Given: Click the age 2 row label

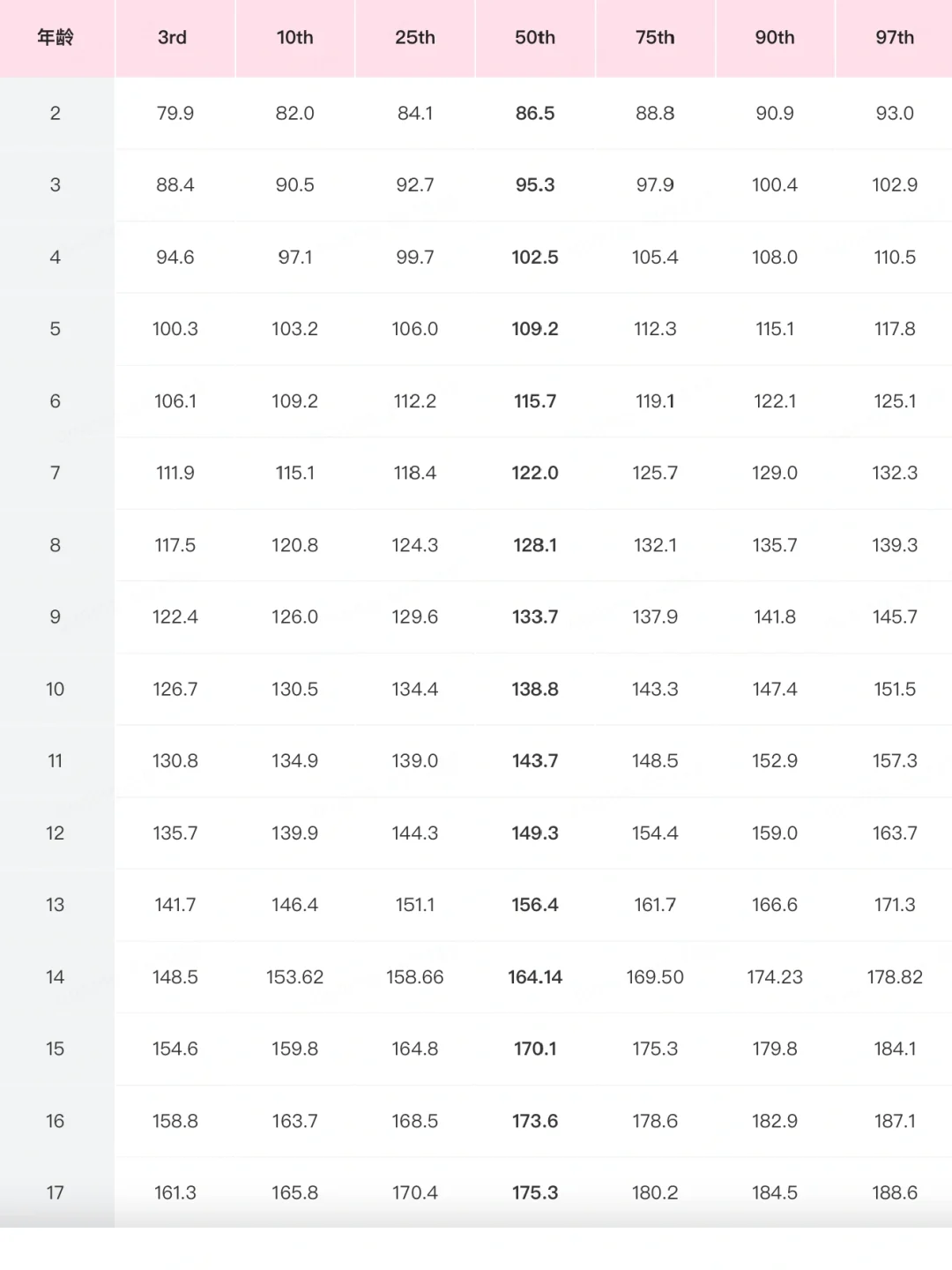Looking at the screenshot, I should (x=56, y=114).
